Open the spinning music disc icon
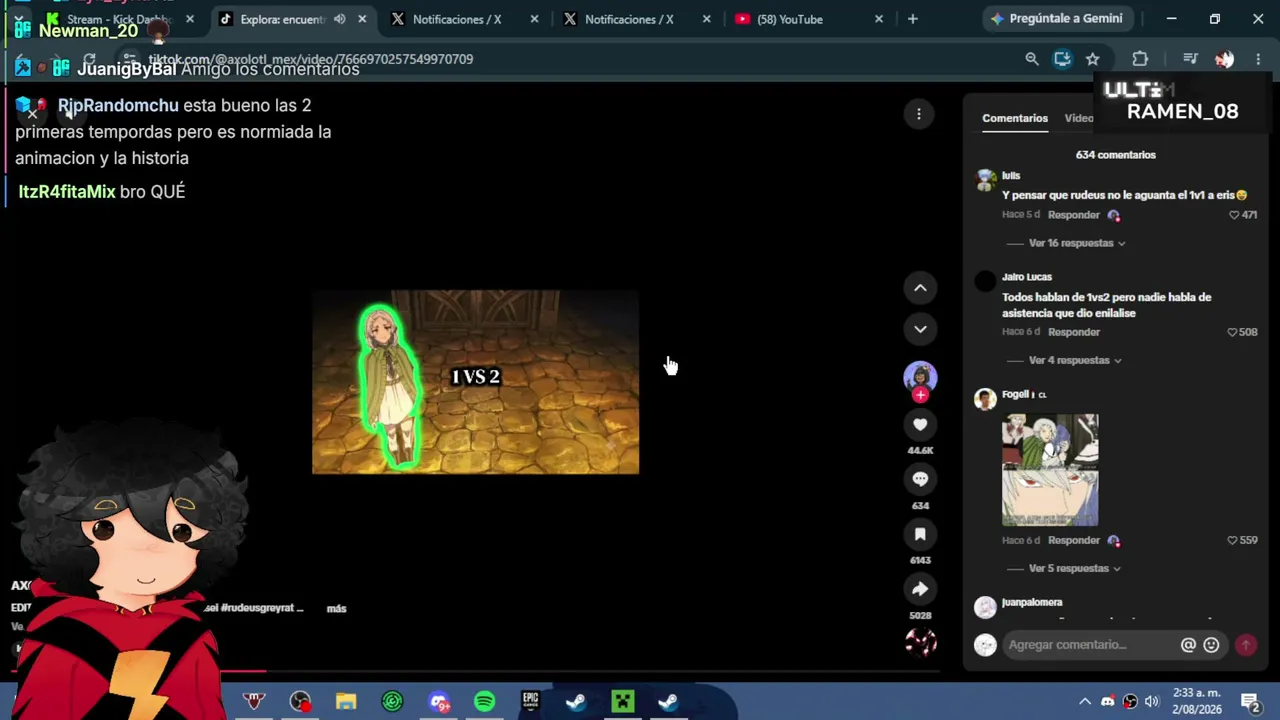The width and height of the screenshot is (1280, 720). [920, 642]
